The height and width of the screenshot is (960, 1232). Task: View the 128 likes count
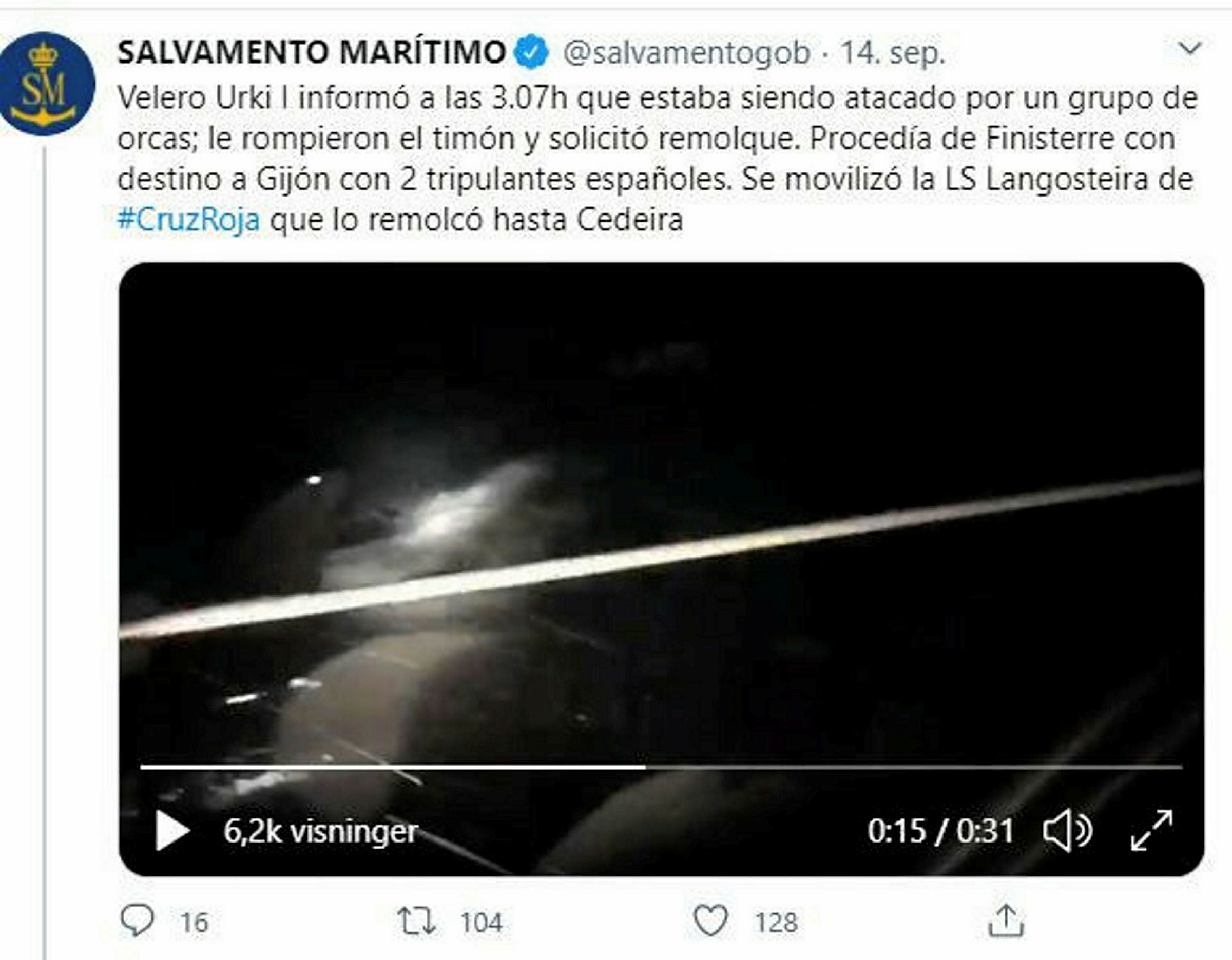[776, 922]
